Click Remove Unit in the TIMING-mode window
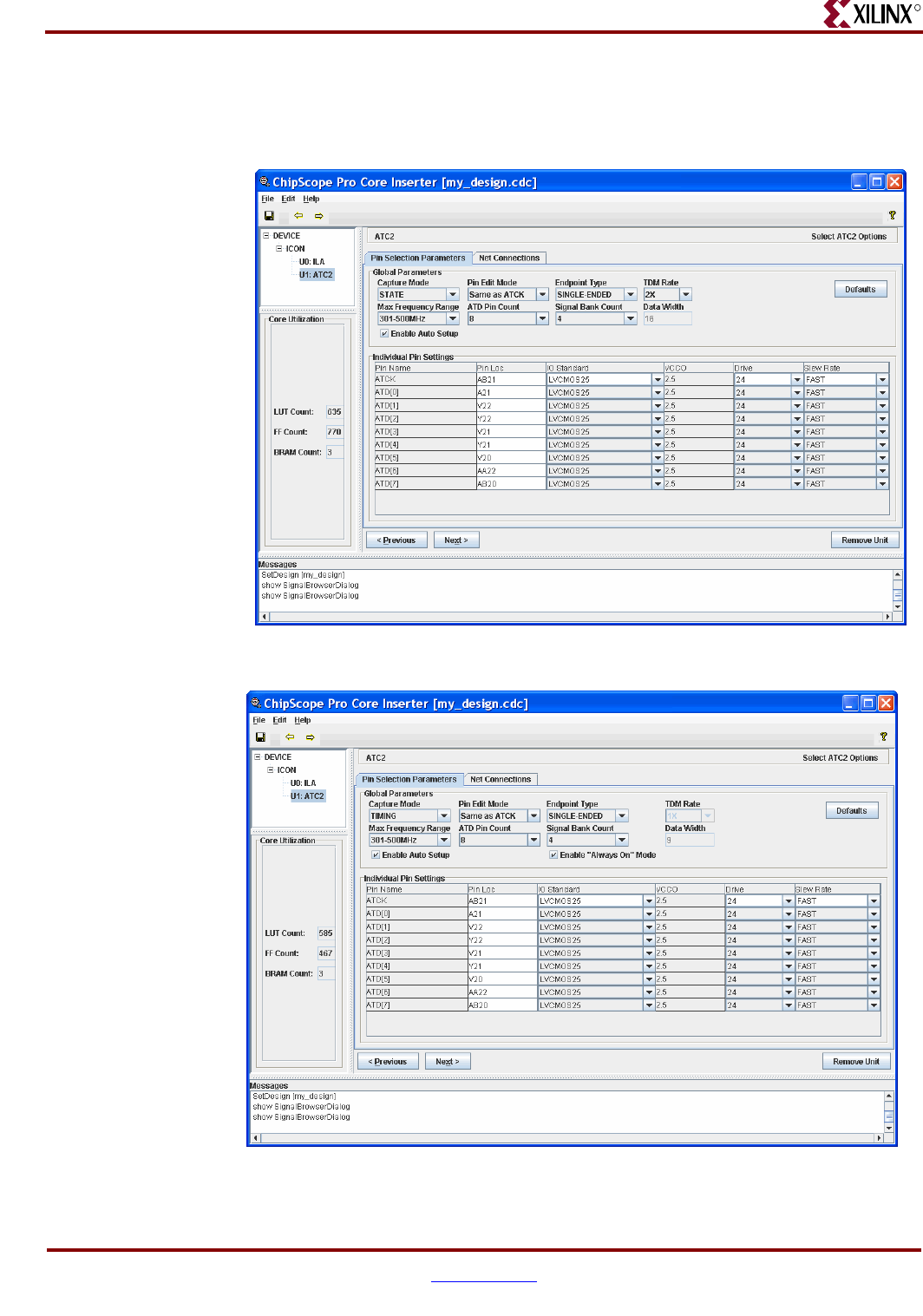Screen dimensions: 923x1316 (x=856, y=1062)
